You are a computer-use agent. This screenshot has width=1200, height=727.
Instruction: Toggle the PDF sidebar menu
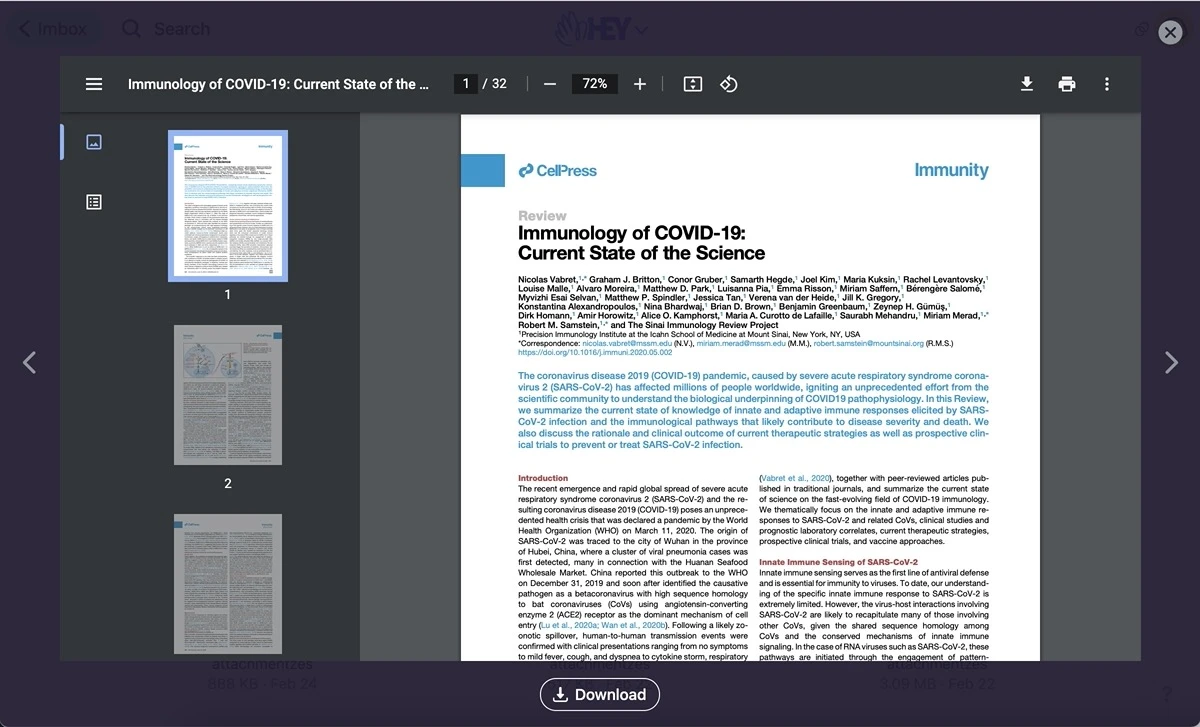pyautogui.click(x=94, y=84)
